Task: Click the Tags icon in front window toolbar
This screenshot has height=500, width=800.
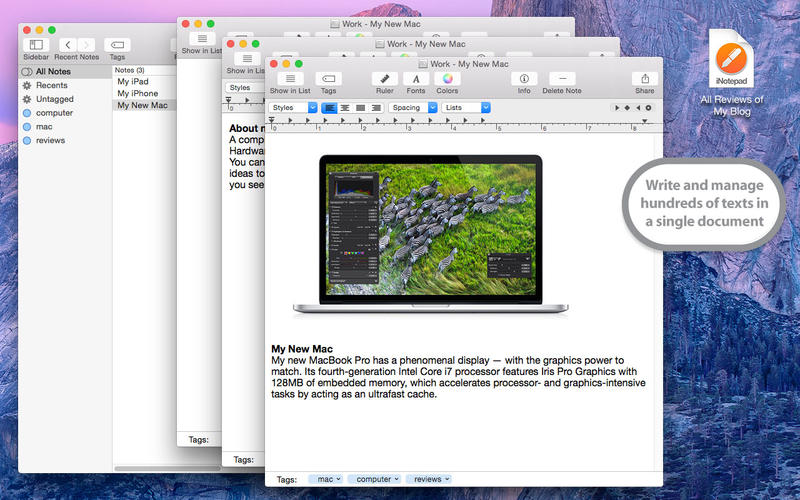Action: [328, 78]
